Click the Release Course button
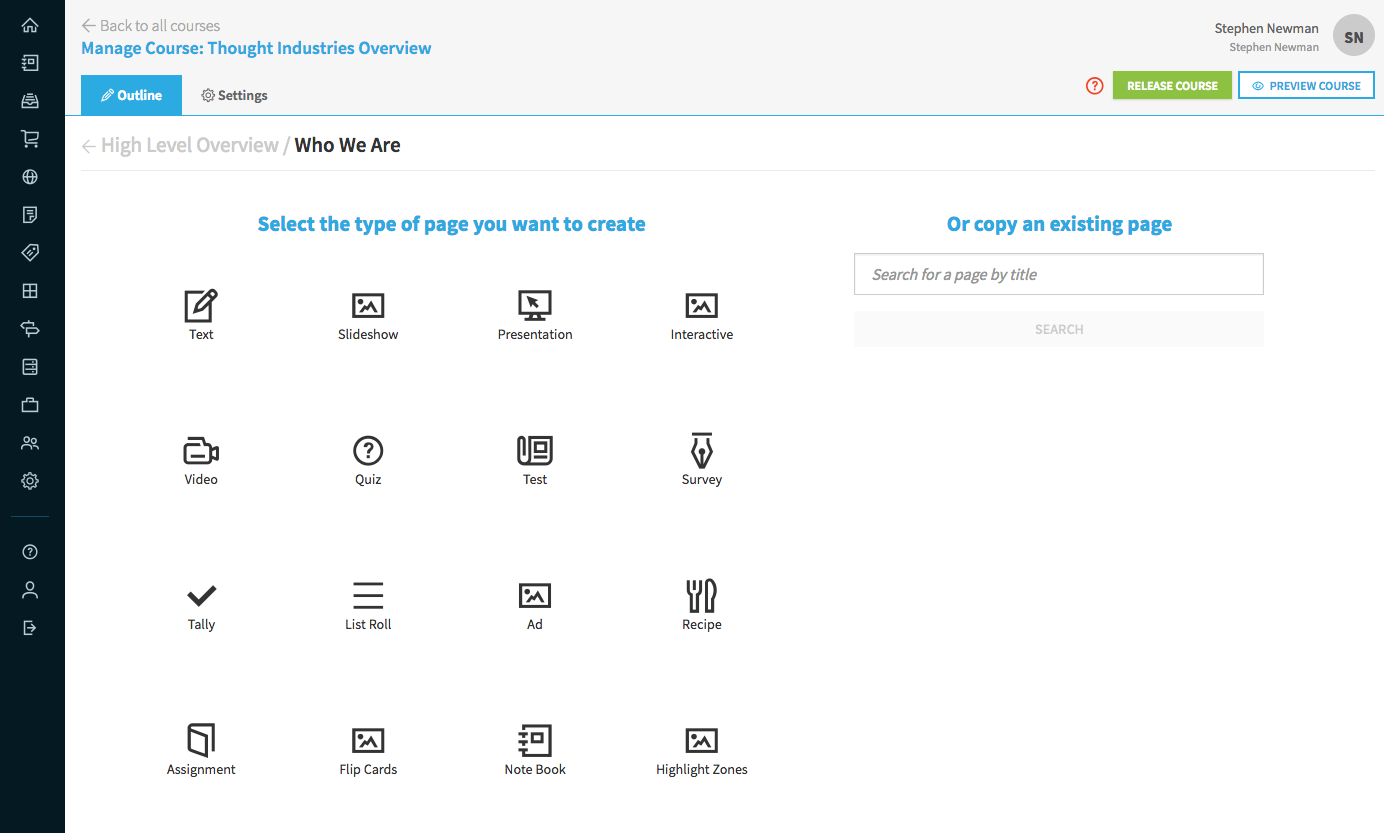1384x833 pixels. [x=1172, y=86]
